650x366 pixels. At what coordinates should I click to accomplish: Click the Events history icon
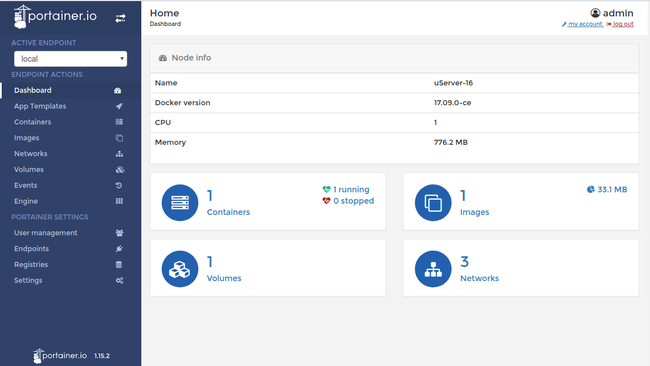[x=119, y=185]
